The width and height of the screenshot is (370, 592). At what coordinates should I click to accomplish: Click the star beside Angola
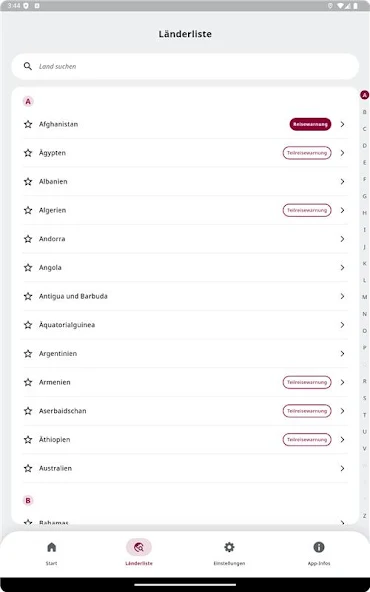pyautogui.click(x=28, y=268)
